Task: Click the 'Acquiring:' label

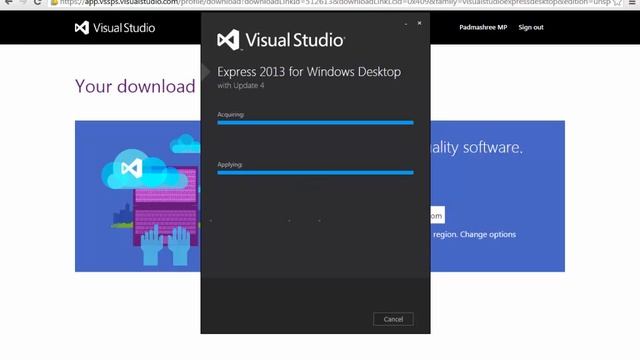Action: coord(231,115)
